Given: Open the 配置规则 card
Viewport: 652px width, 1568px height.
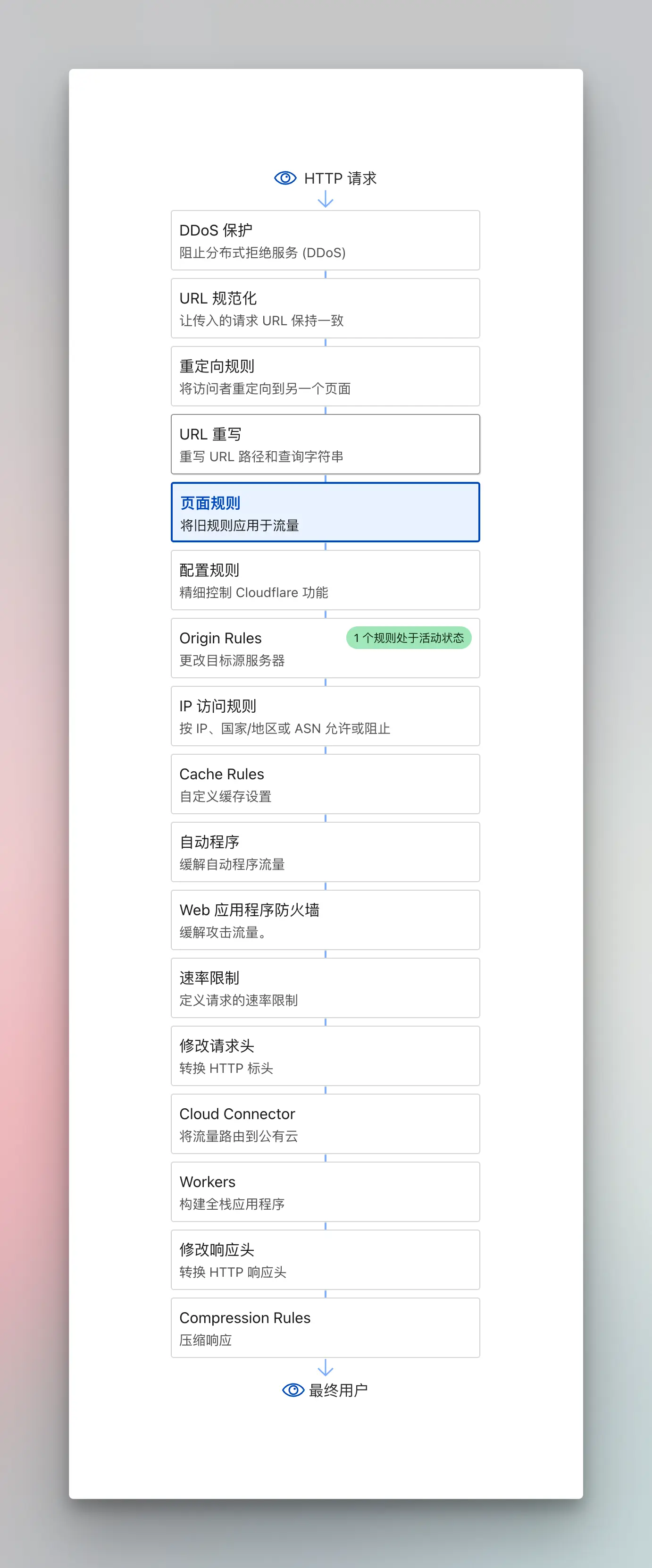Looking at the screenshot, I should (326, 580).
